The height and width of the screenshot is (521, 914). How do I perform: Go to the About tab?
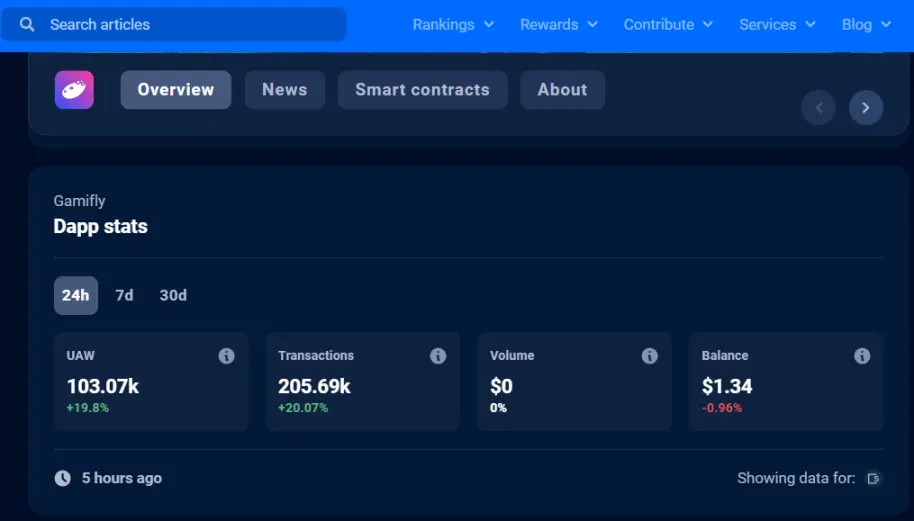tap(563, 90)
